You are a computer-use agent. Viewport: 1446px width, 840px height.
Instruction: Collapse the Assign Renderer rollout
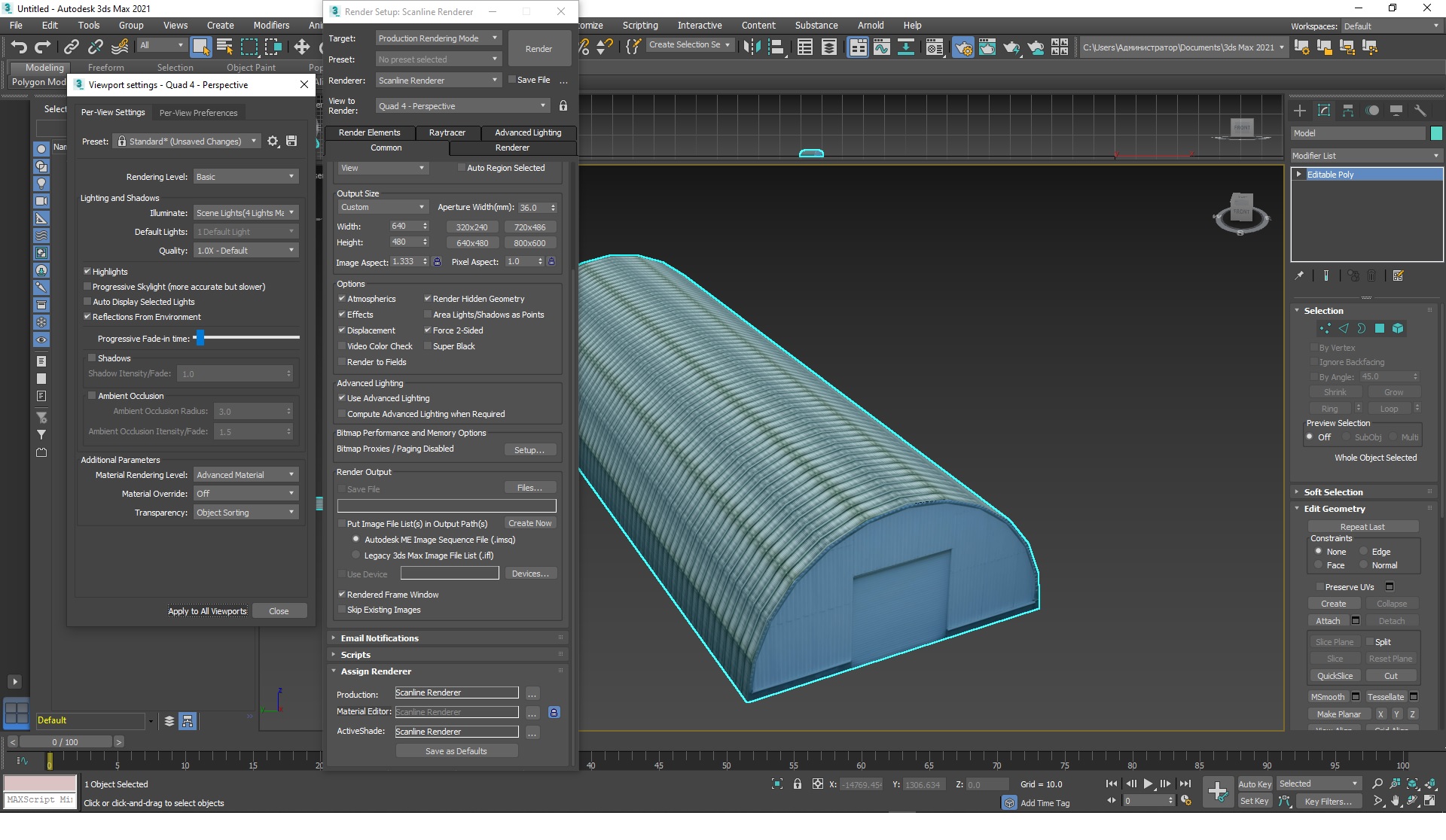[x=375, y=671]
